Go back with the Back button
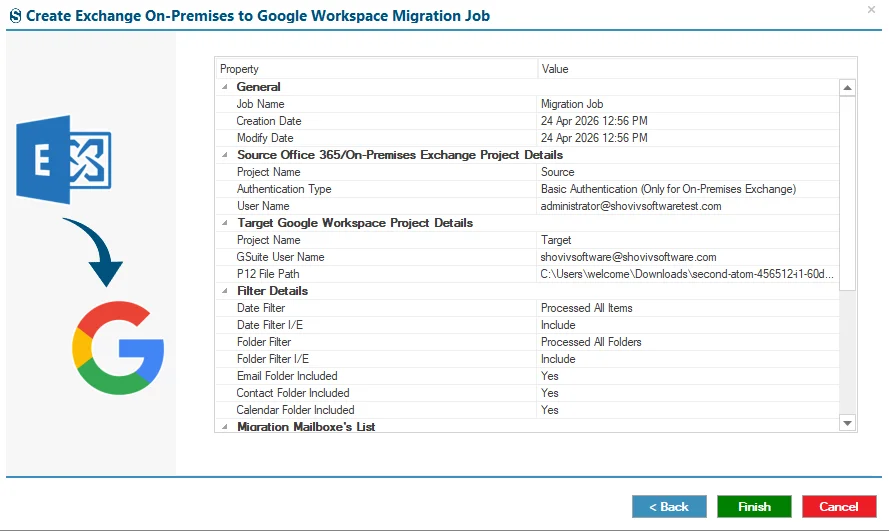Screen dimensions: 889x531 click(669, 507)
